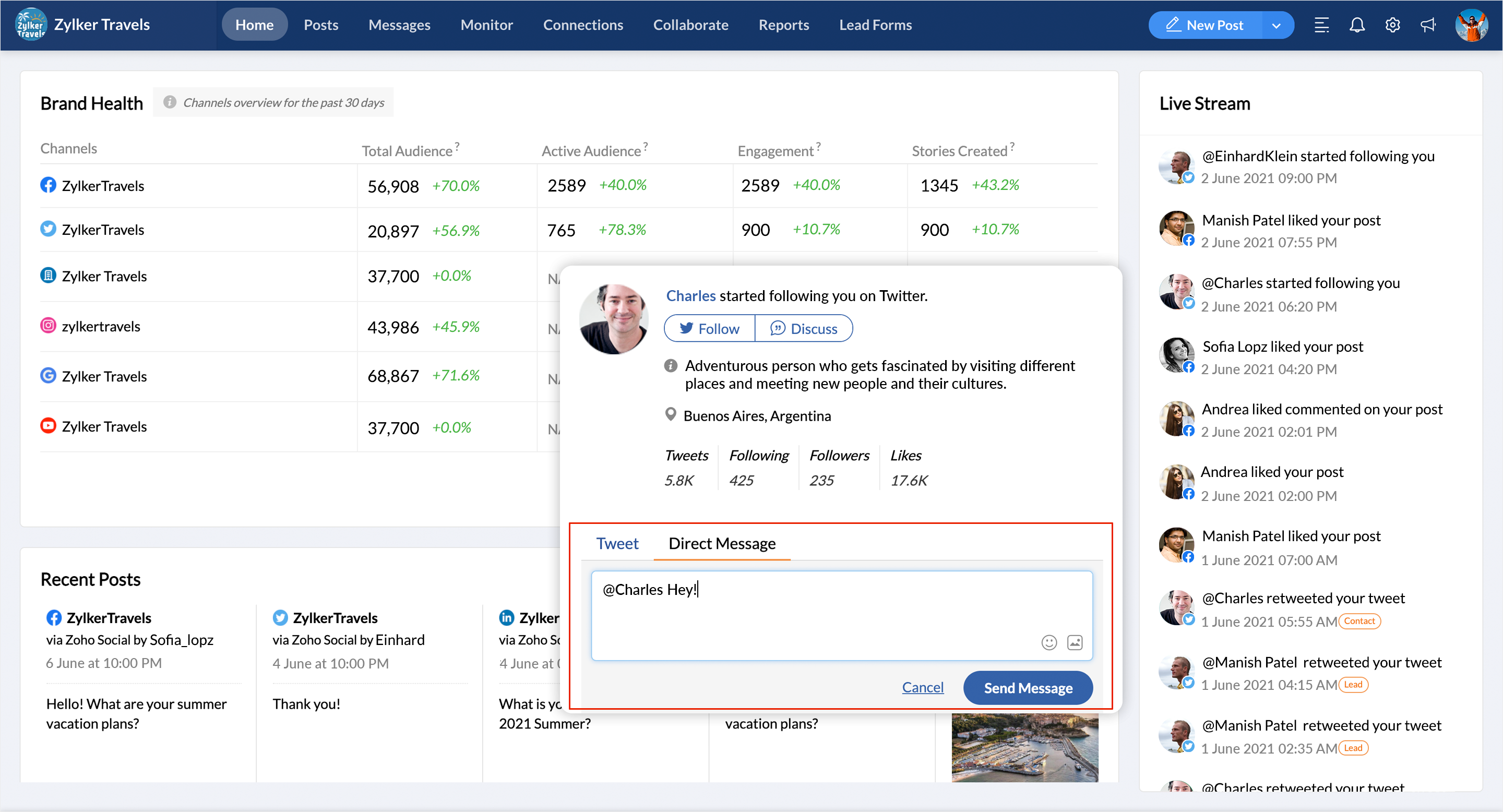The height and width of the screenshot is (812, 1503).
Task: Click the Discuss button
Action: (x=804, y=328)
